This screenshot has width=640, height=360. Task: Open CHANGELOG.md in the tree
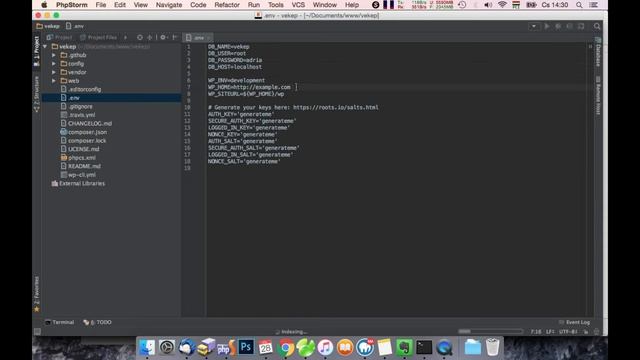tap(86, 123)
